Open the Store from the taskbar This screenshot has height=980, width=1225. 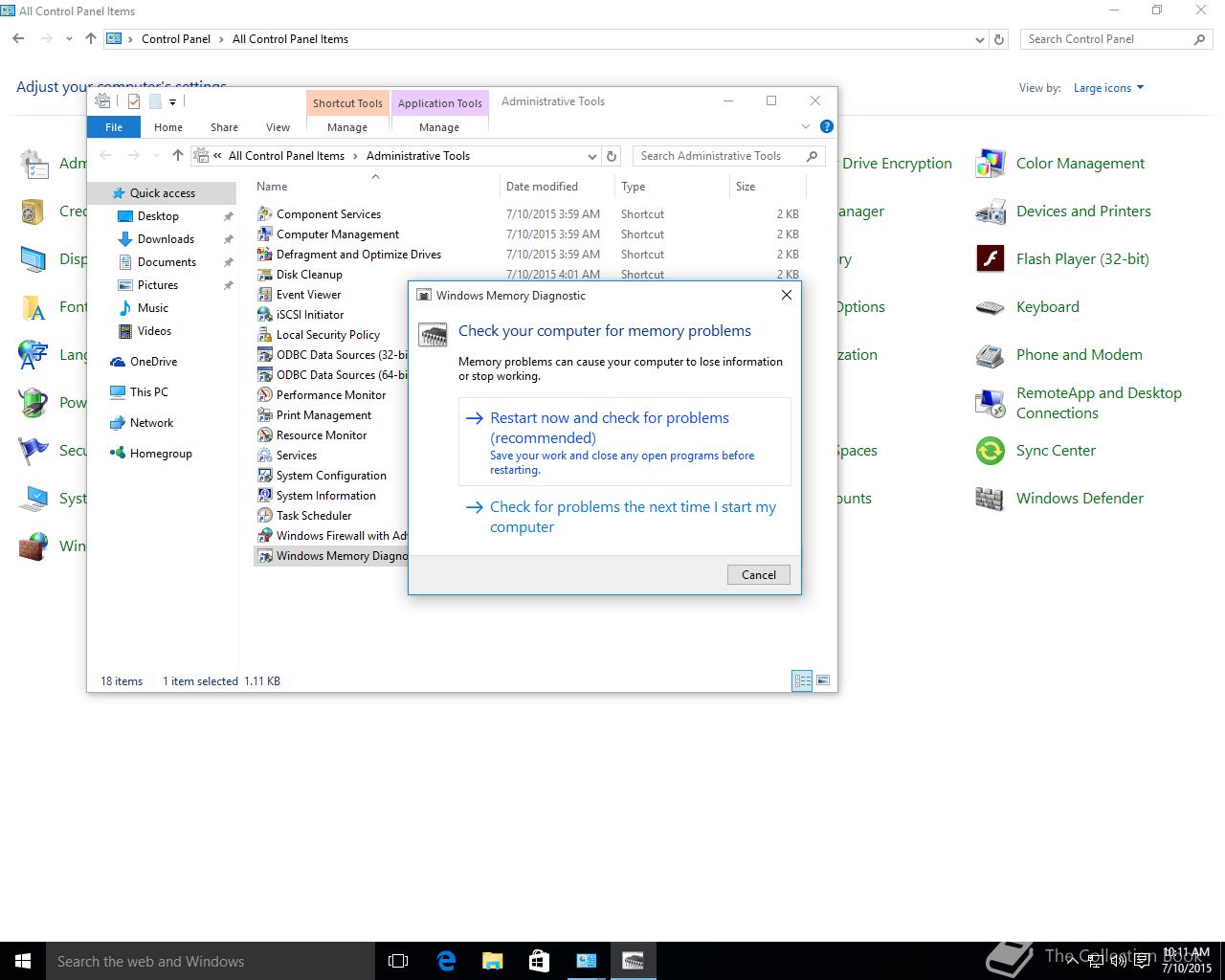click(x=540, y=961)
